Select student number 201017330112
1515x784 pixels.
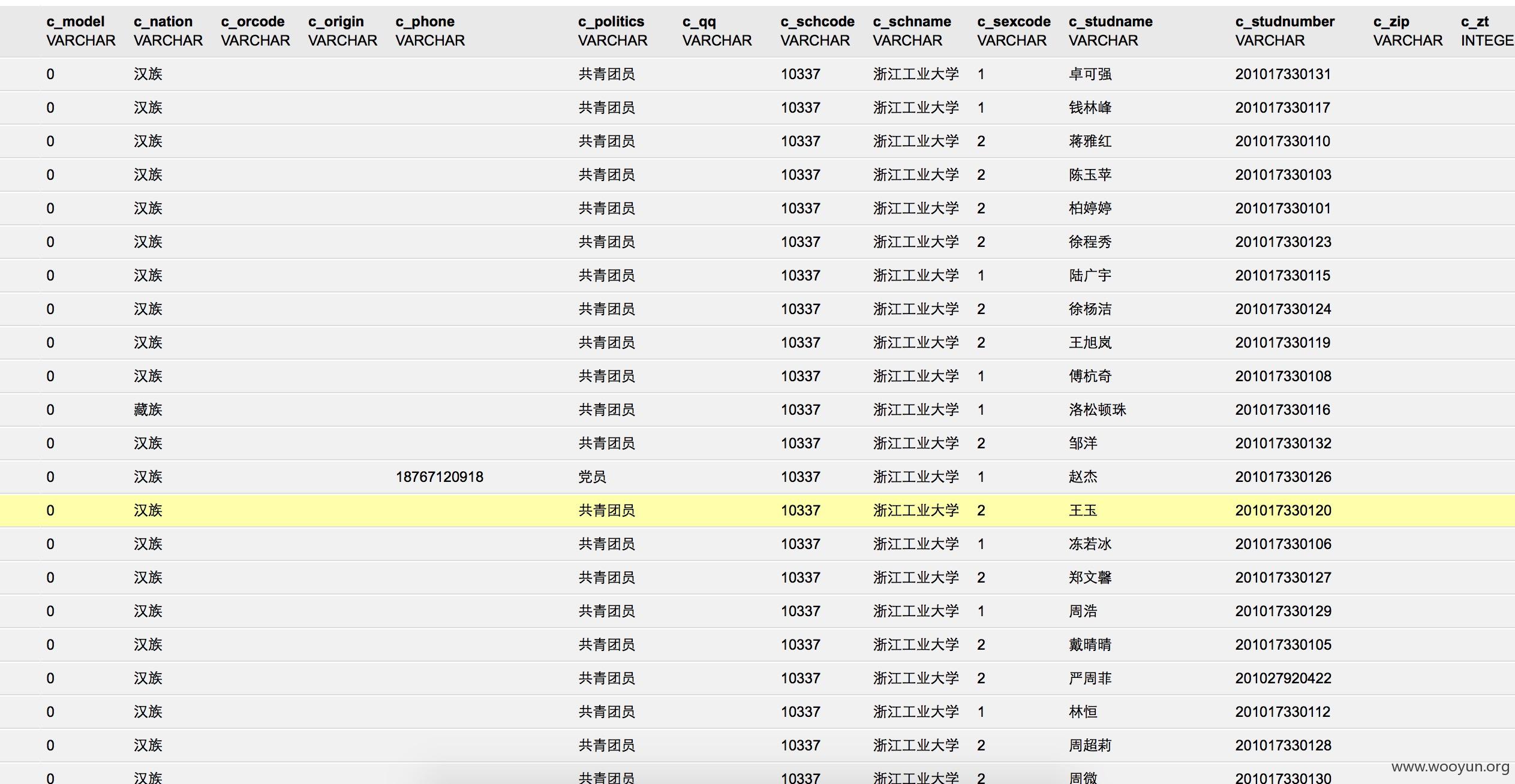click(1283, 712)
